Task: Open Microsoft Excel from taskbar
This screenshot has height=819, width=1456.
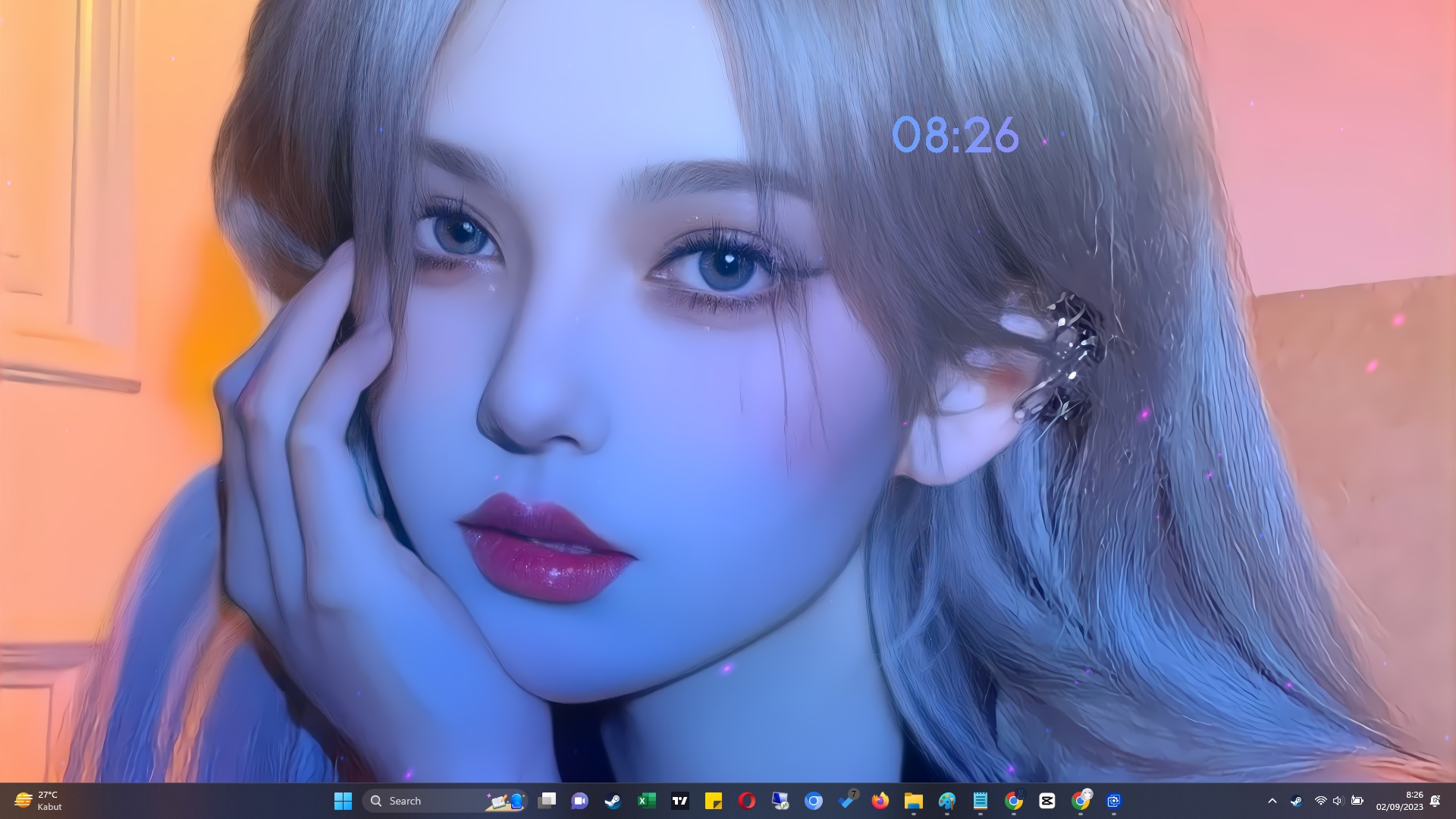Action: pyautogui.click(x=646, y=801)
